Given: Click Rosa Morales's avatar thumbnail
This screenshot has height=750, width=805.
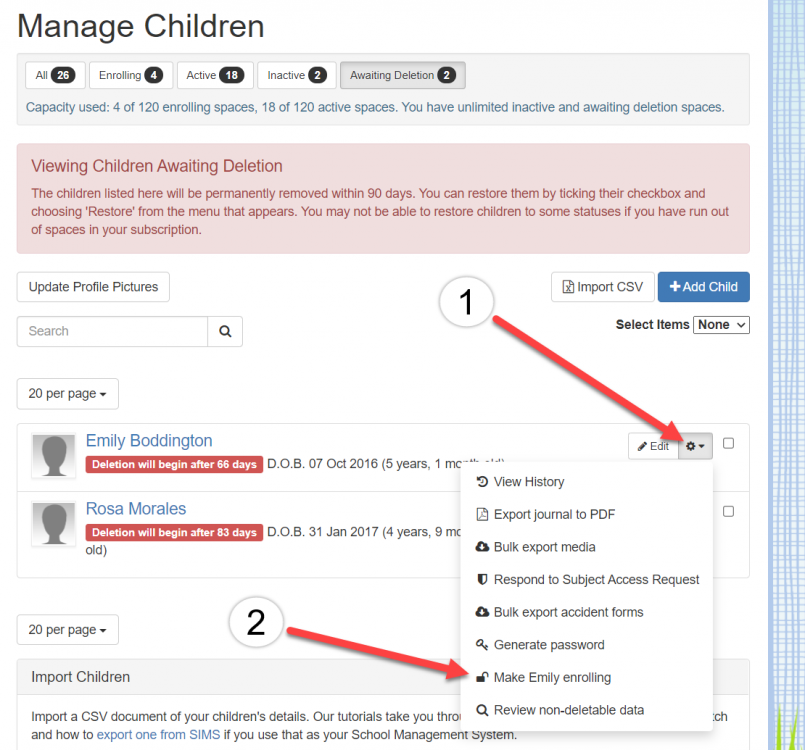Looking at the screenshot, I should (x=53, y=524).
